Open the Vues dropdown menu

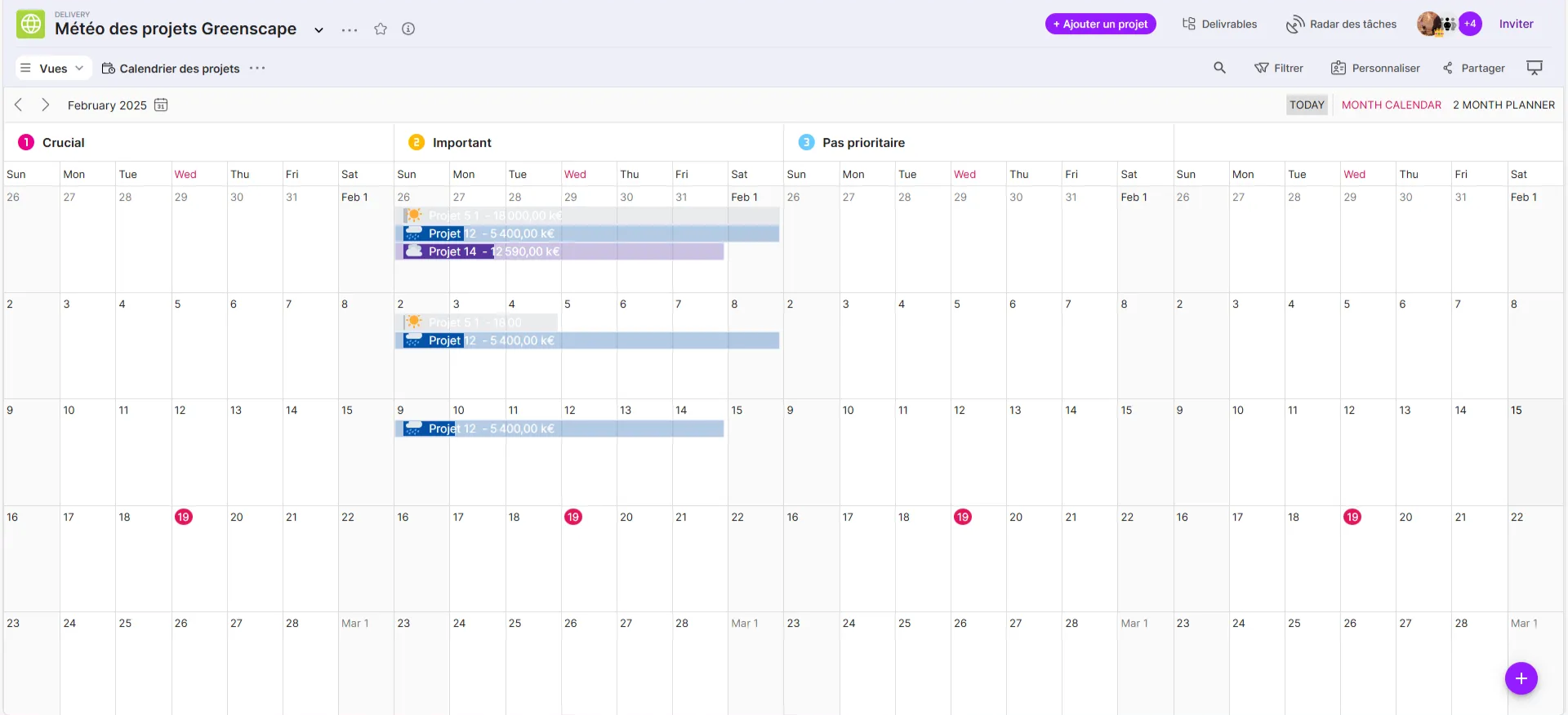point(53,69)
